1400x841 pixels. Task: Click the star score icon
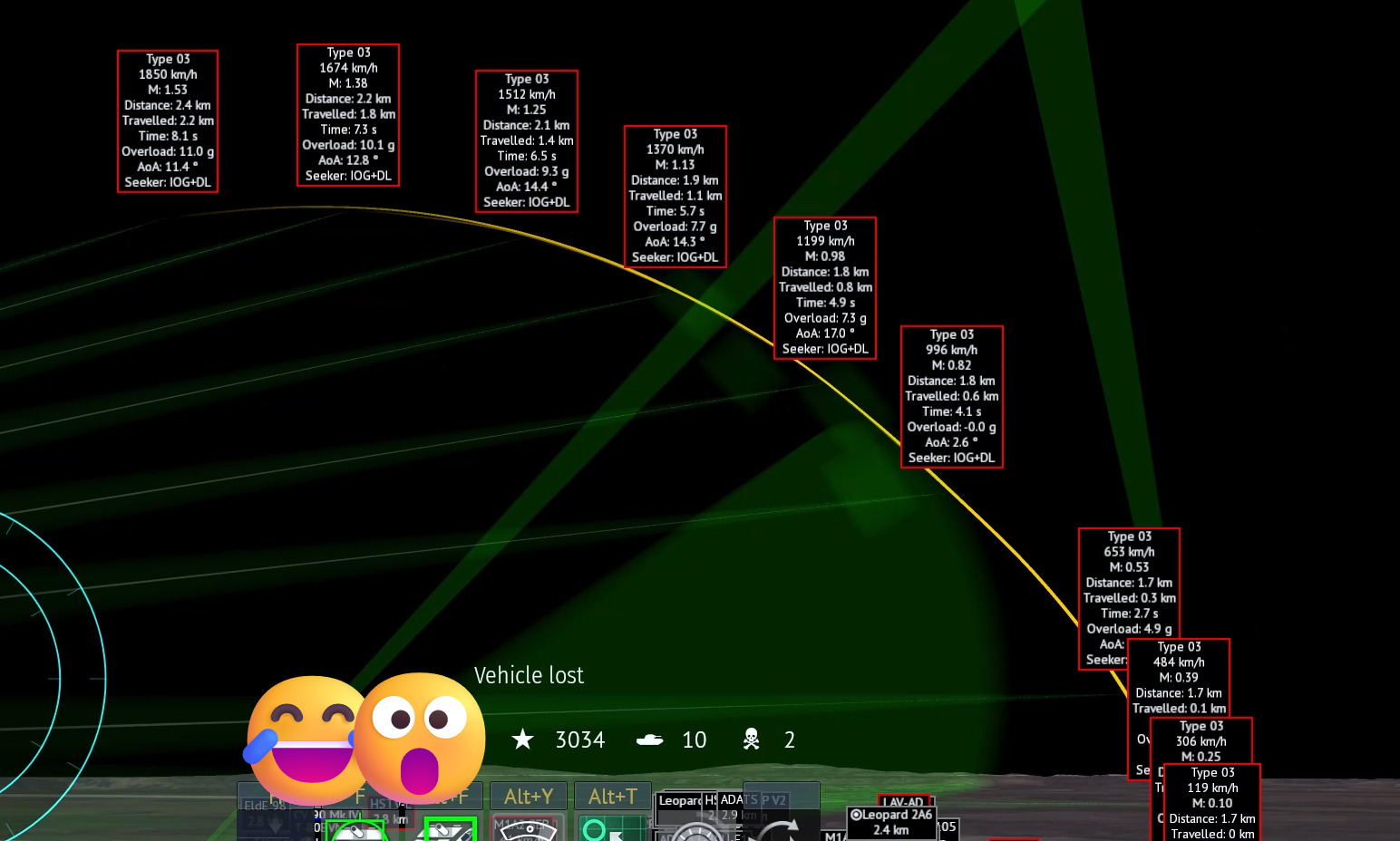click(522, 739)
